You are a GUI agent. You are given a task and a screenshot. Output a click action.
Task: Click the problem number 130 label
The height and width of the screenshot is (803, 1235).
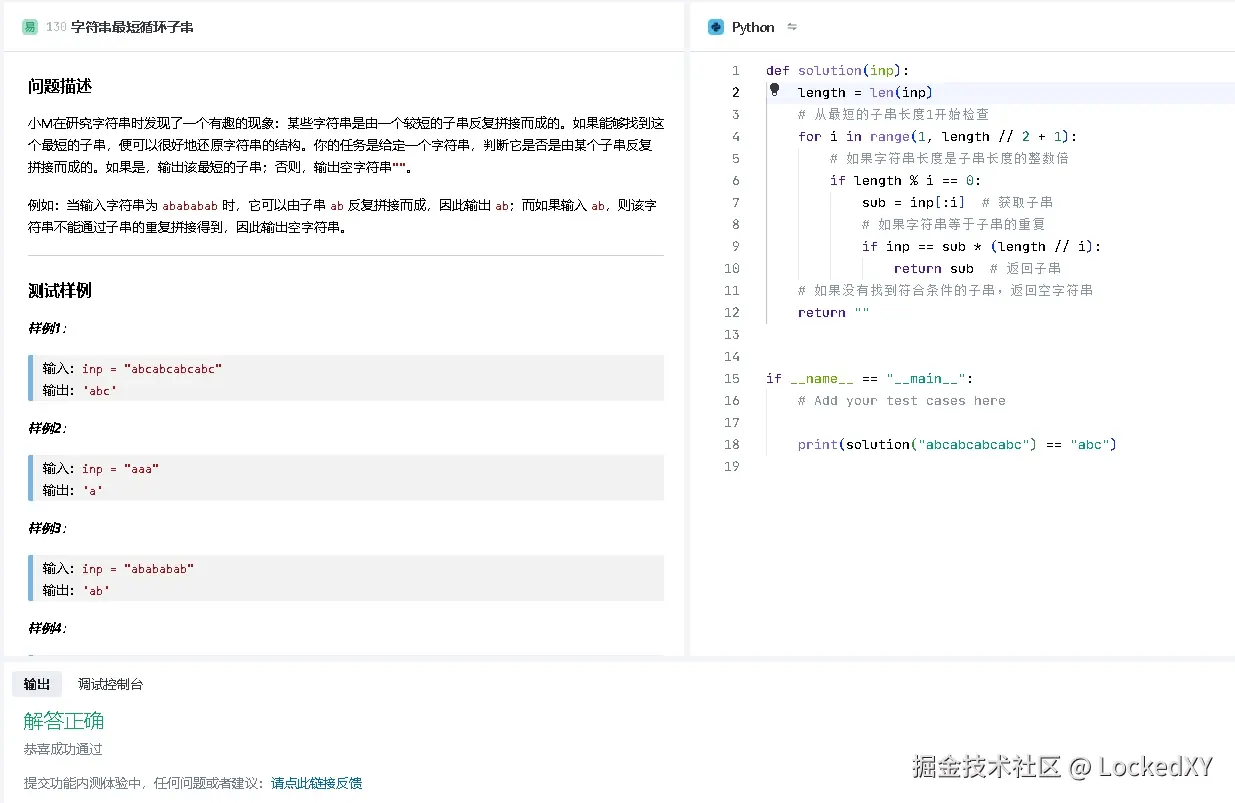pyautogui.click(x=55, y=28)
